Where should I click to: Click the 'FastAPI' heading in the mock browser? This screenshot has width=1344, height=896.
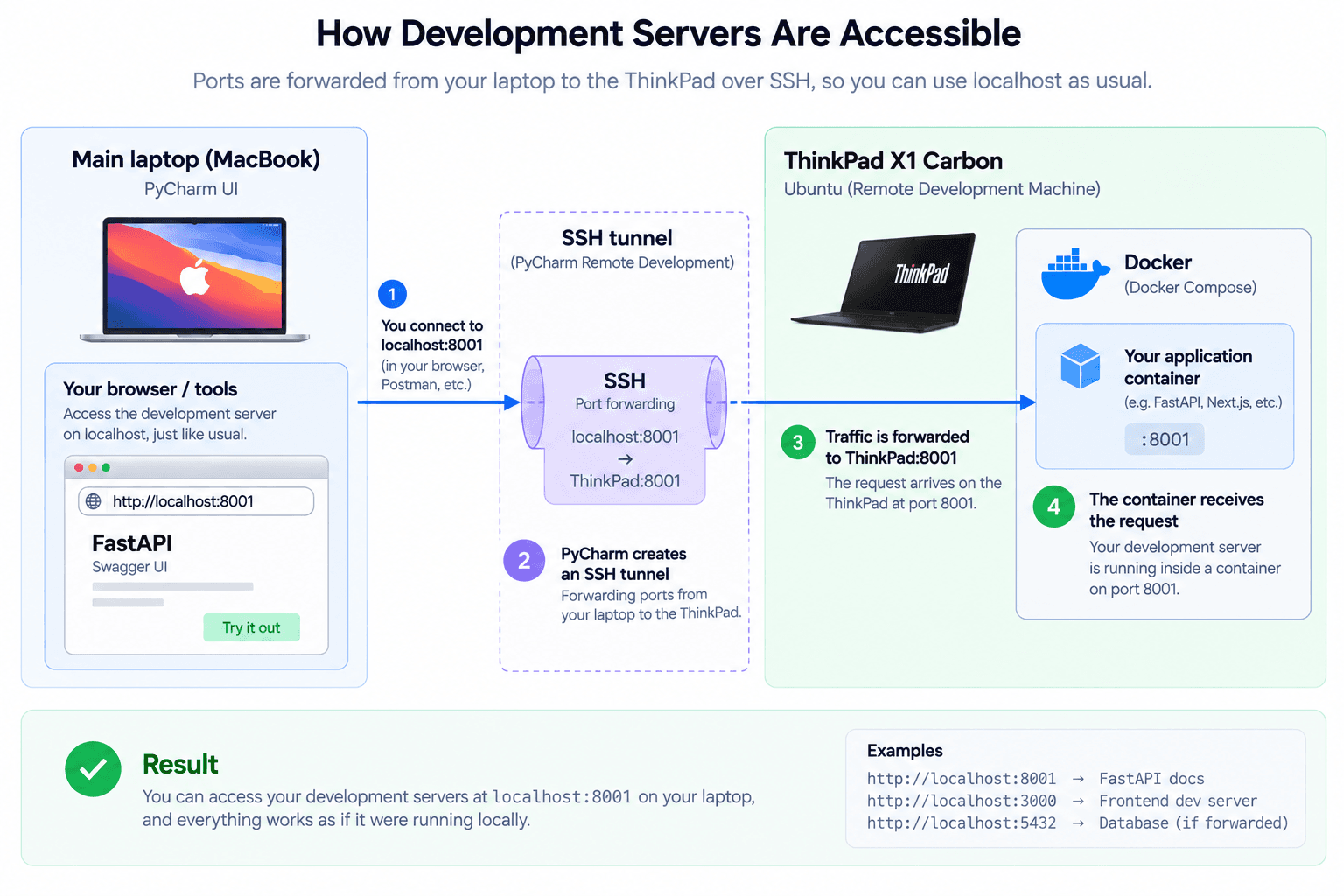pos(132,543)
